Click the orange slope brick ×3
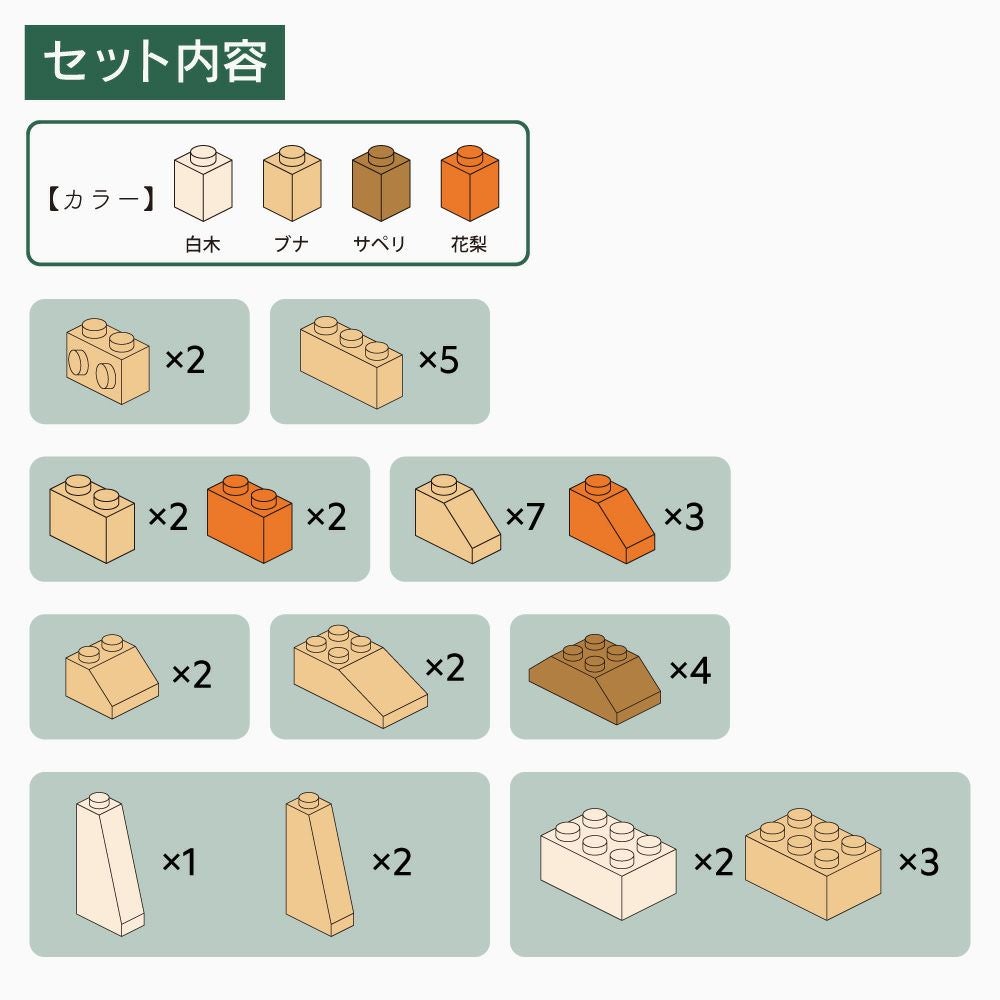Screen dimensions: 1000x1000 pos(612,518)
